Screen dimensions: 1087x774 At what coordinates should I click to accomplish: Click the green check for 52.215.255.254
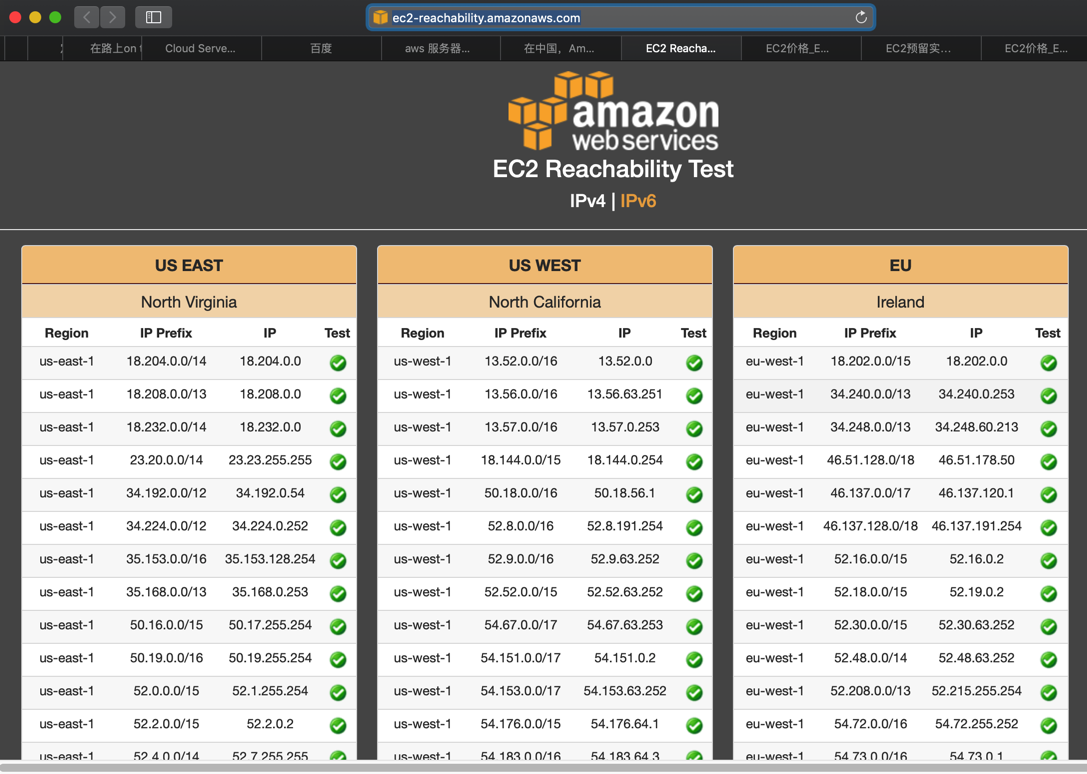(1049, 692)
